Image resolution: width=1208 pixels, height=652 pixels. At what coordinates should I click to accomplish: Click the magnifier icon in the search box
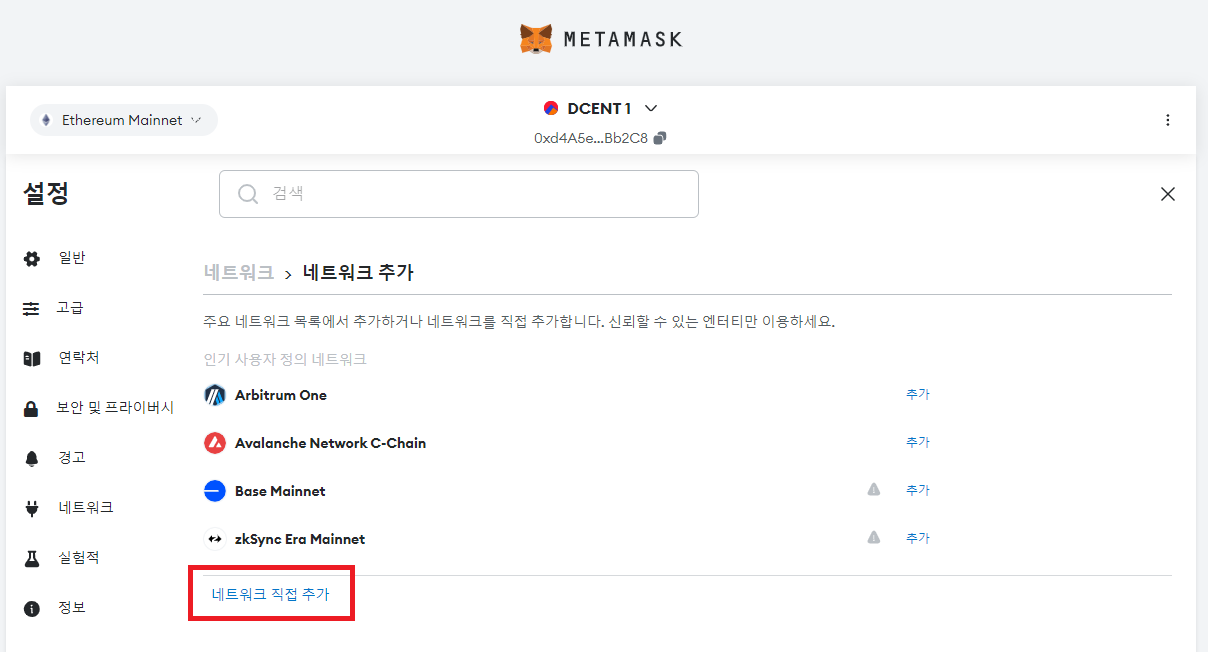coord(248,194)
